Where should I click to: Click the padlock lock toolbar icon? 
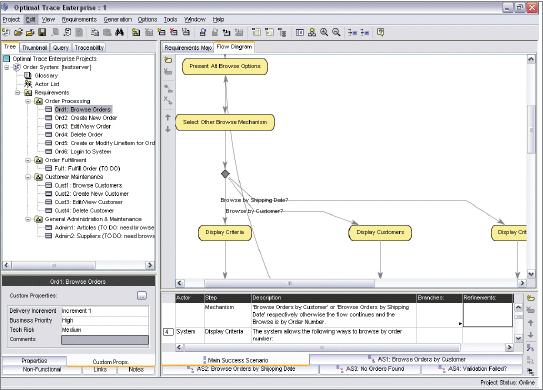[203, 33]
